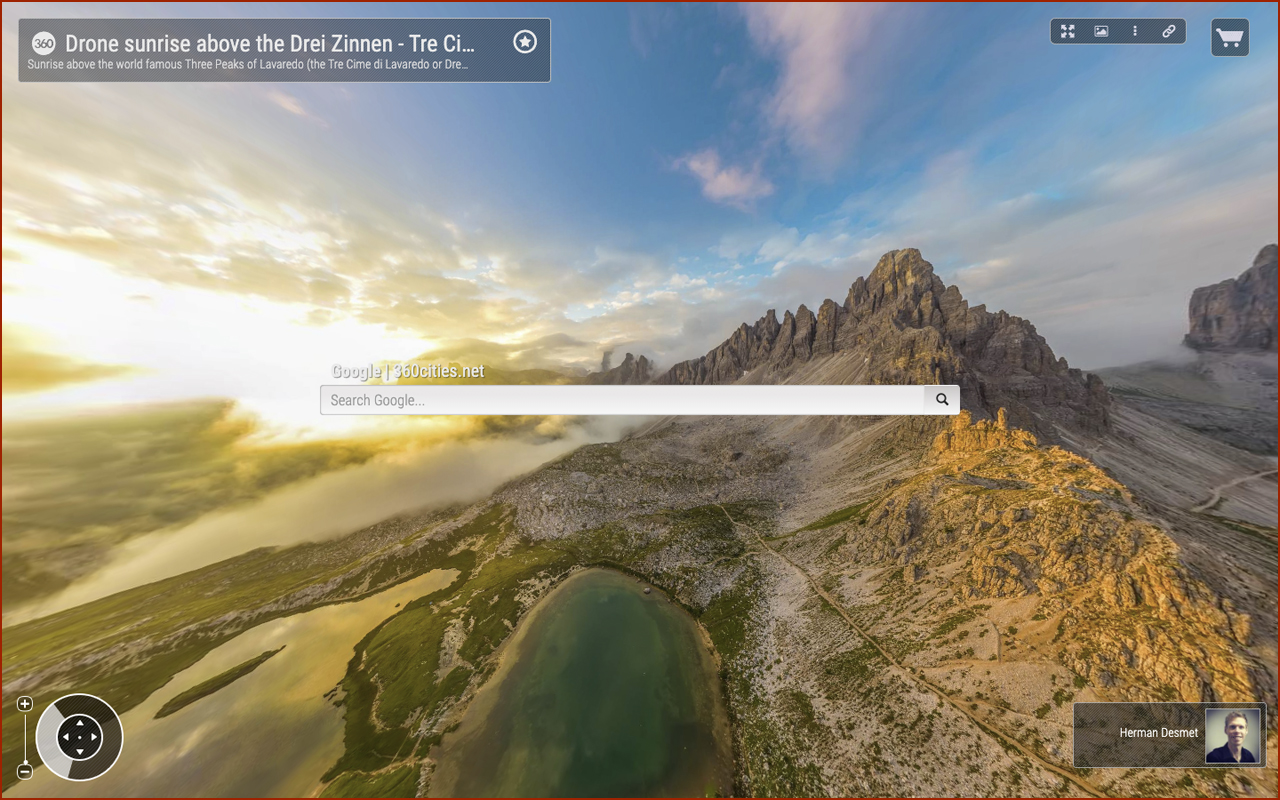The image size is (1280, 800).
Task: Zoom in with the plus button
Action: point(25,704)
